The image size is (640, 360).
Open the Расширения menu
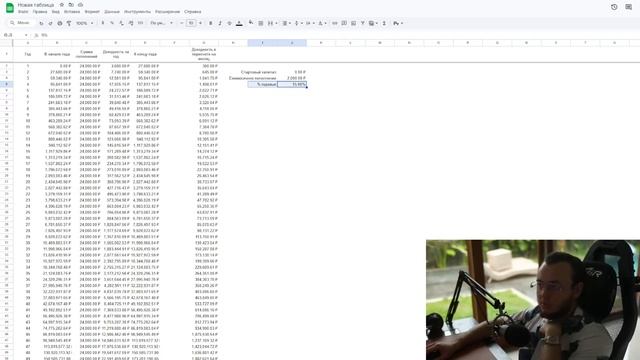coord(167,12)
